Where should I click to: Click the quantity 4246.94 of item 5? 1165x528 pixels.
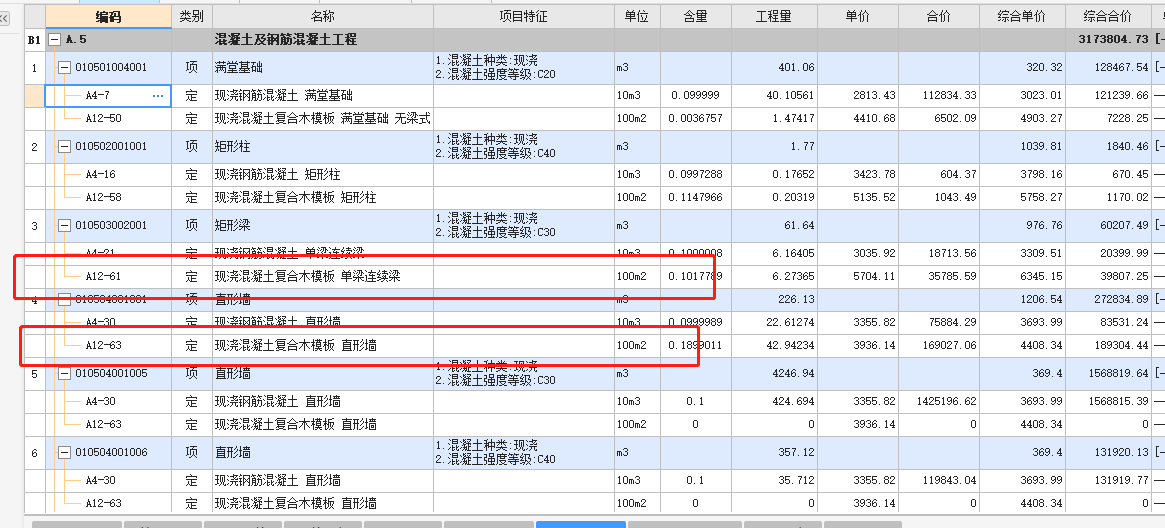792,373
